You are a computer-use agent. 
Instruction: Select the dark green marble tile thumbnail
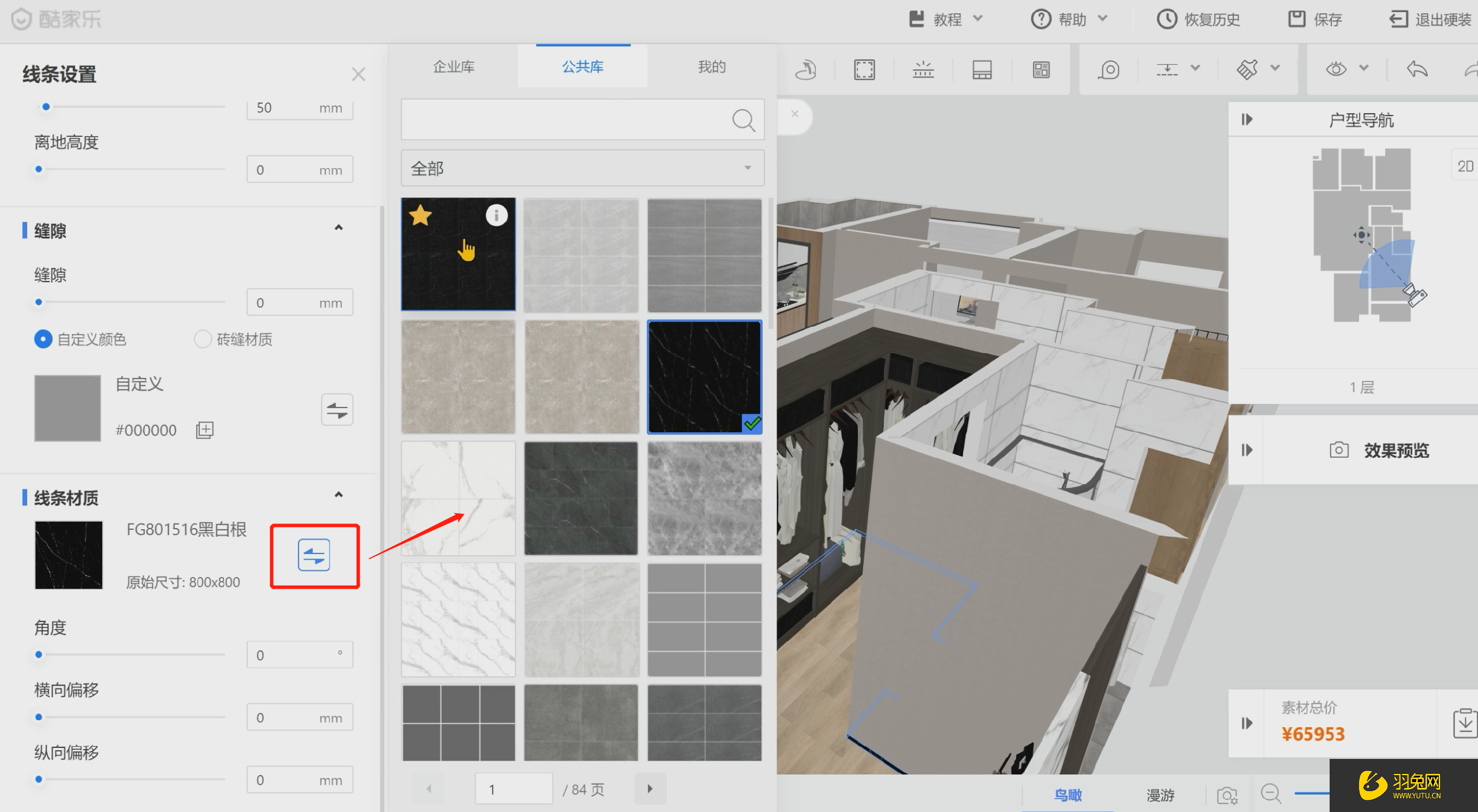[x=581, y=498]
